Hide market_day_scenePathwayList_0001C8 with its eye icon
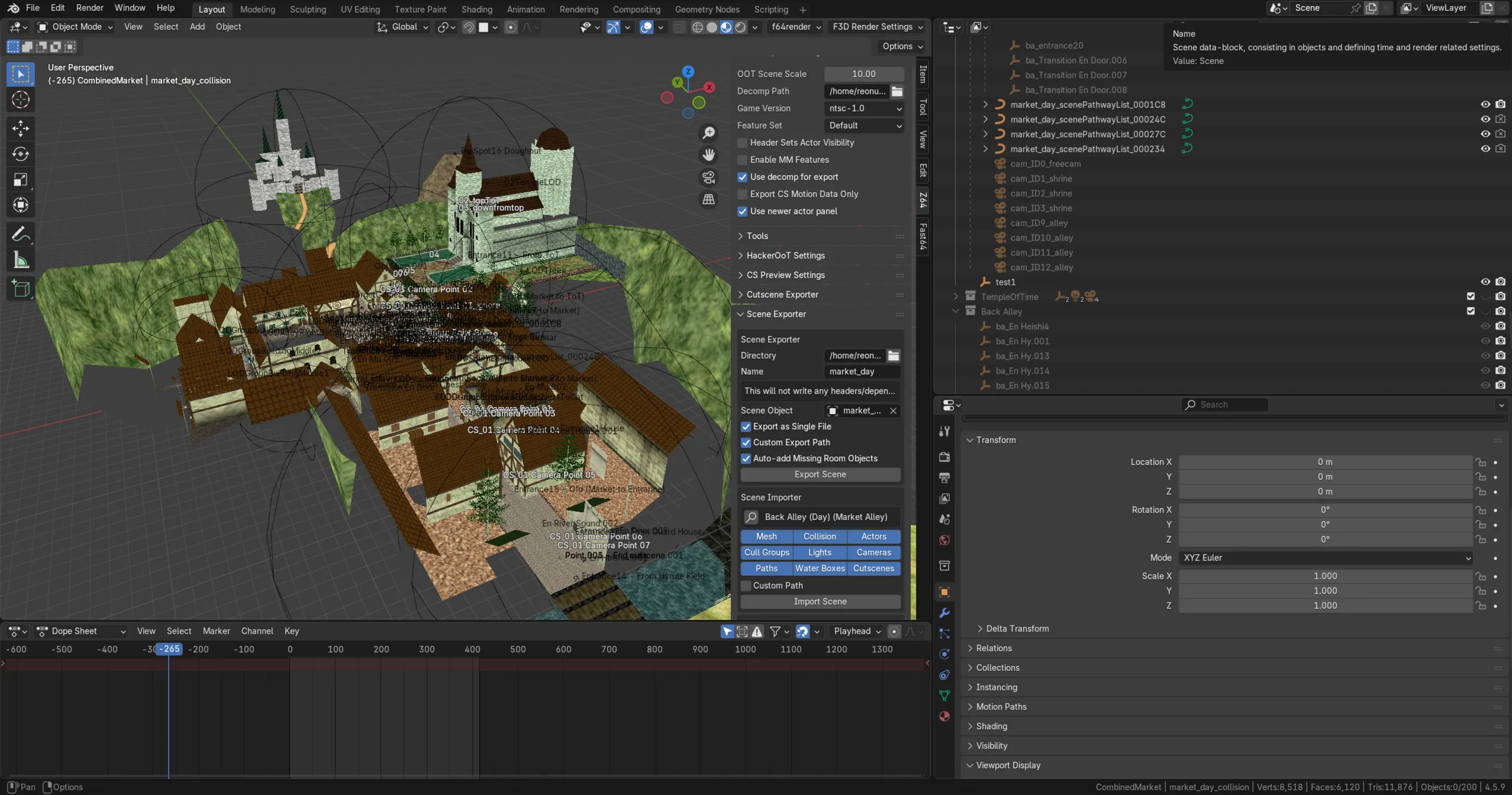The height and width of the screenshot is (795, 1512). (x=1485, y=105)
